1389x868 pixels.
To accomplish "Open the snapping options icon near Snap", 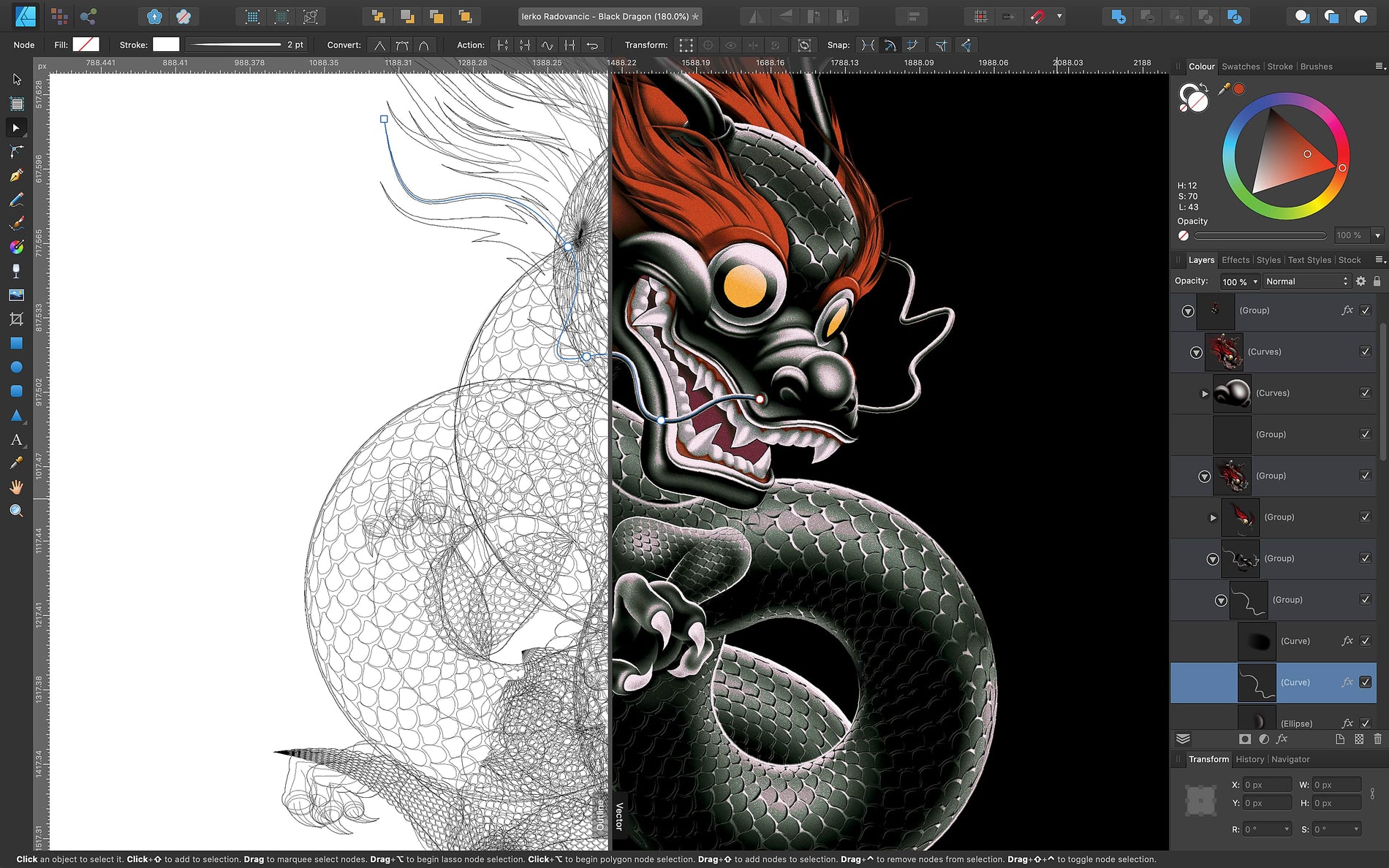I will coord(965,45).
